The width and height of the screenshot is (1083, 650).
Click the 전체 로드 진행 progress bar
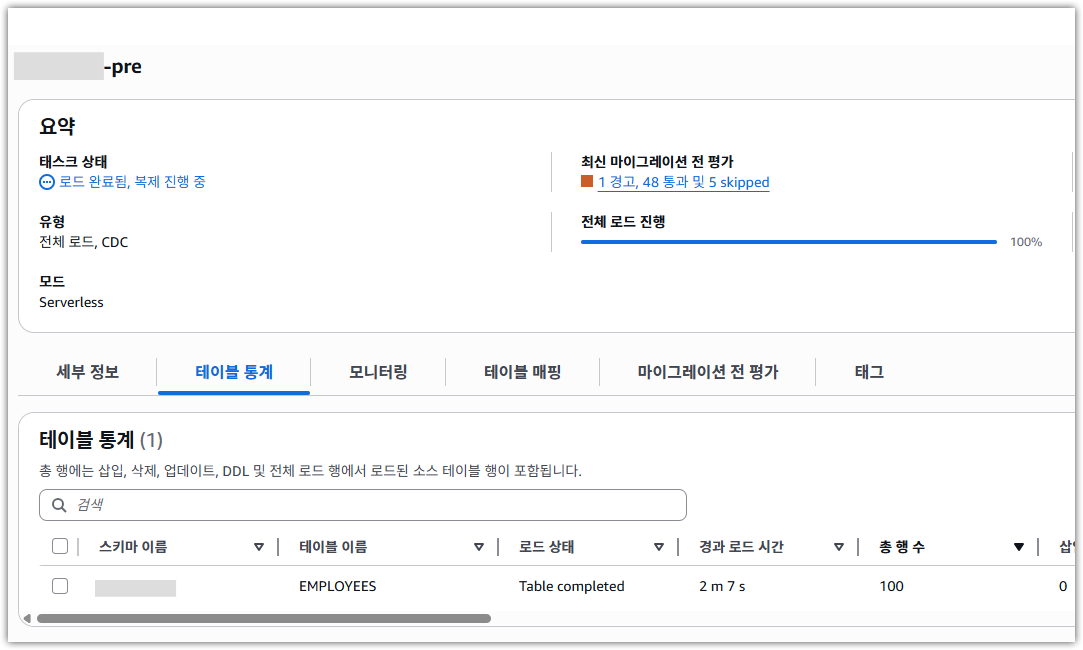click(x=788, y=242)
